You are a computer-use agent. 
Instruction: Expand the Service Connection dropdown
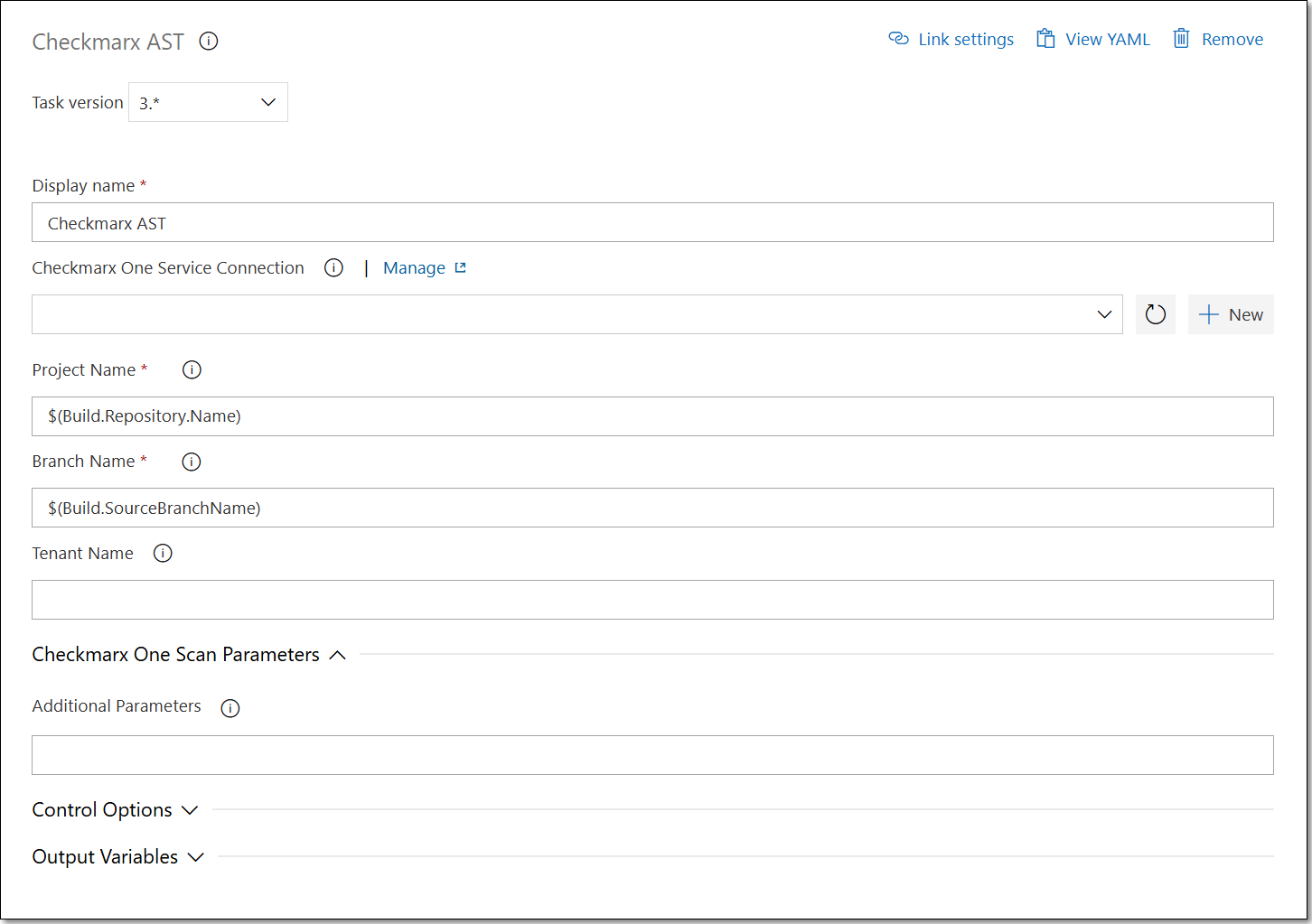pyautogui.click(x=577, y=314)
